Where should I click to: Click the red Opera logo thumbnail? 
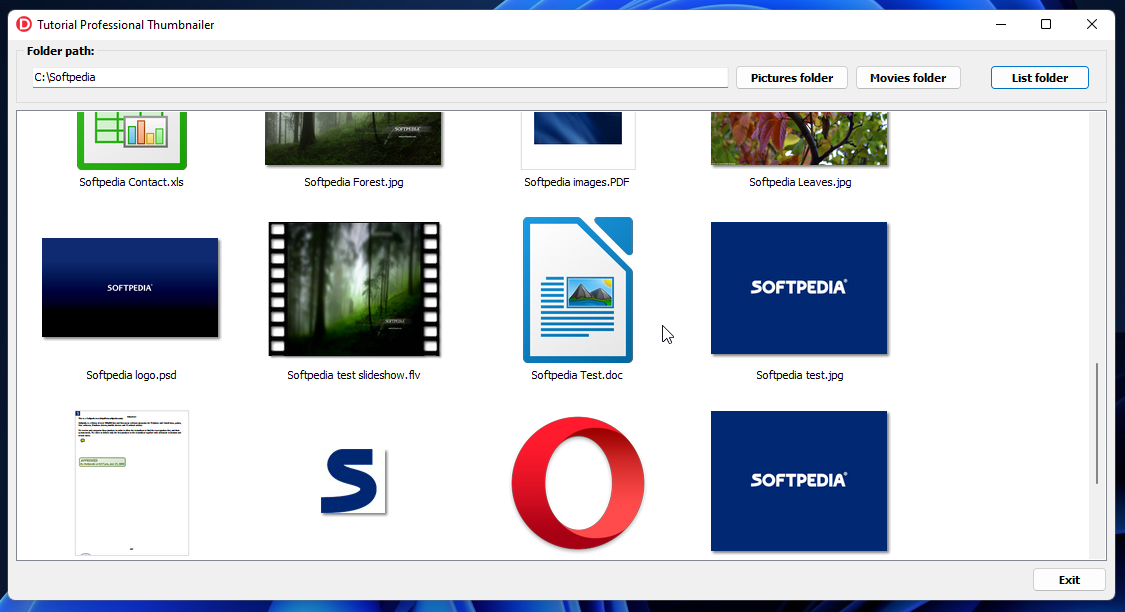pos(578,483)
